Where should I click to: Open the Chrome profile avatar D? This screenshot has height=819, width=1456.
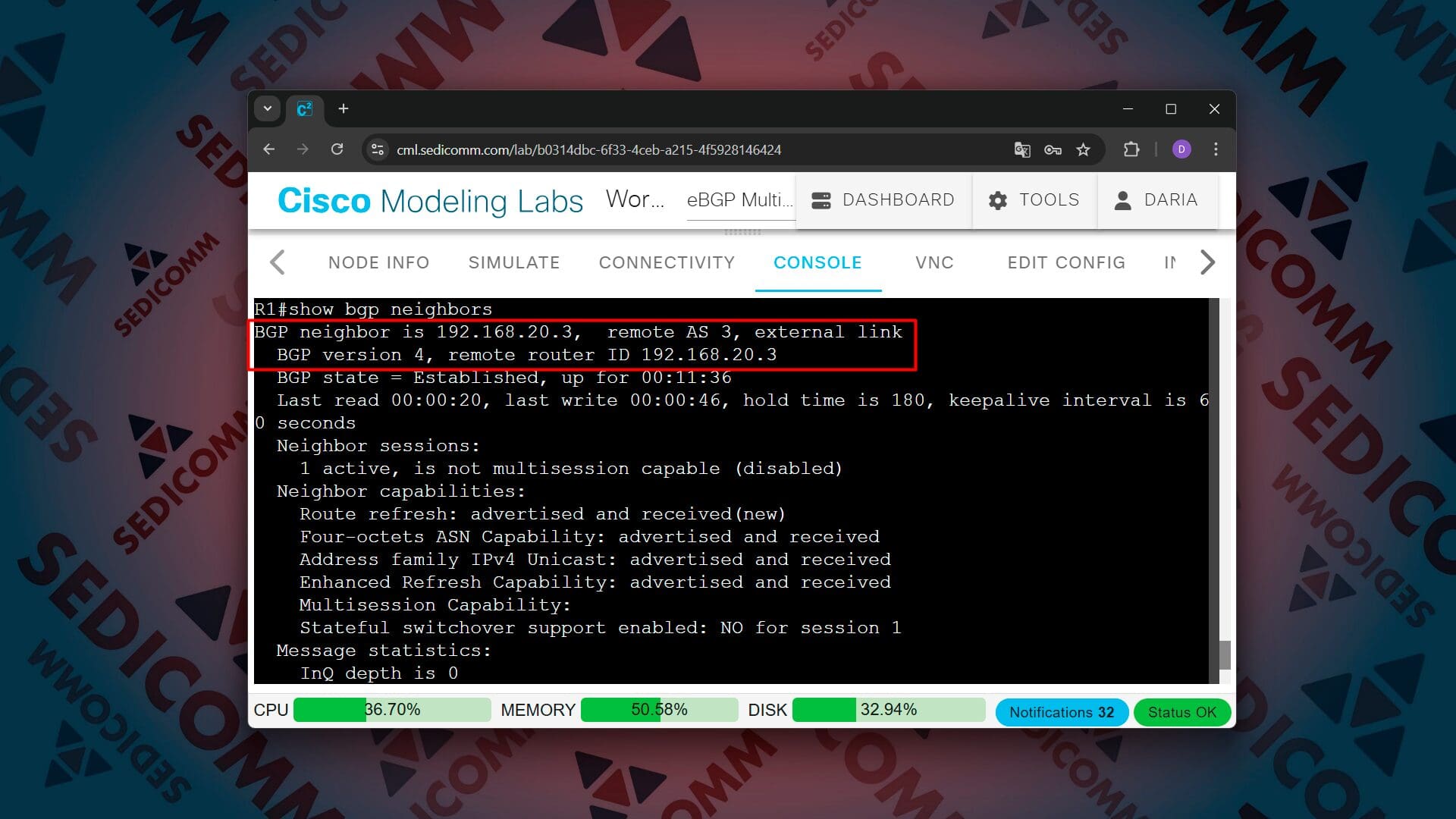pyautogui.click(x=1181, y=149)
